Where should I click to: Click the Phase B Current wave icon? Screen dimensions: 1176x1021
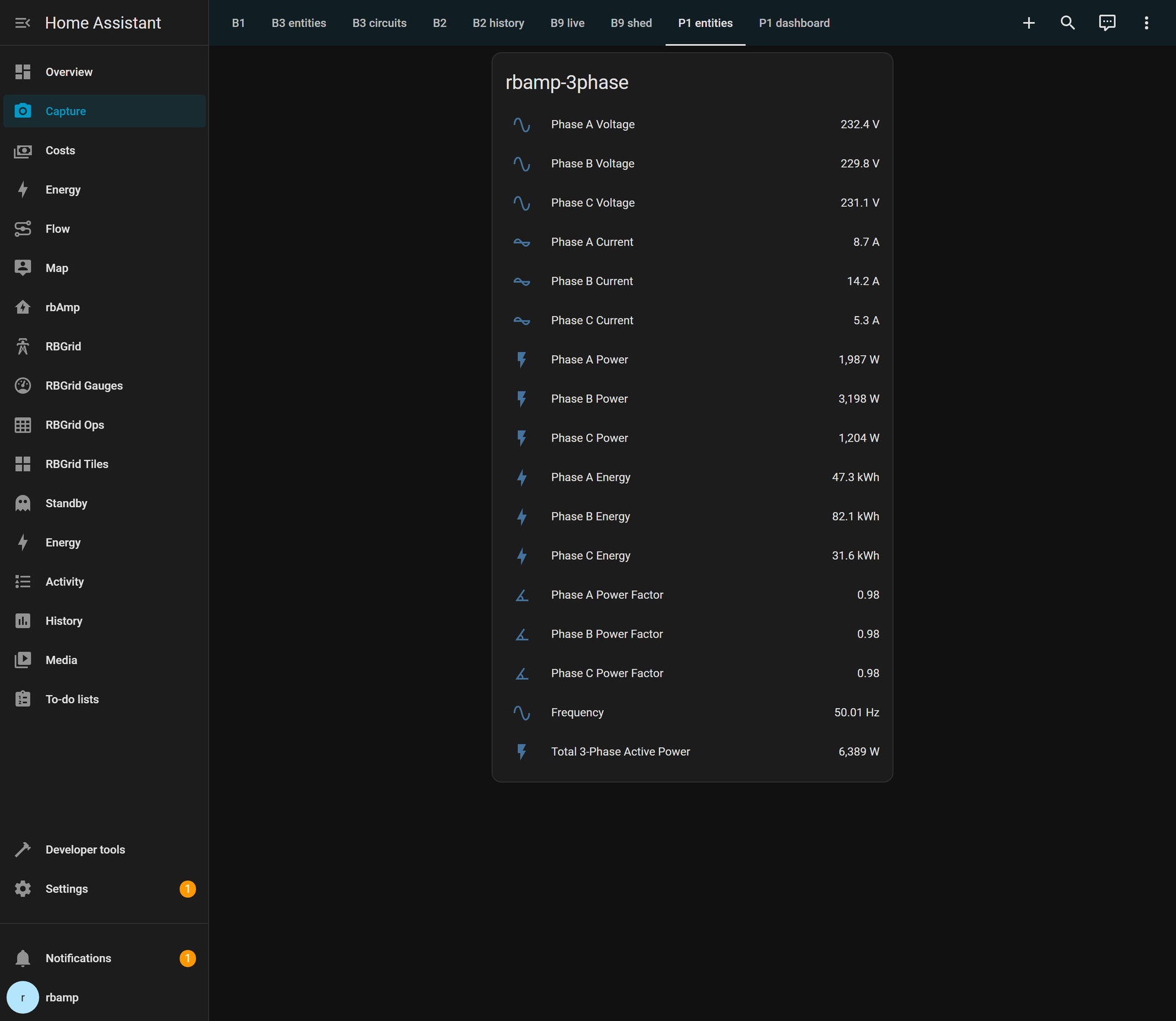click(522, 281)
